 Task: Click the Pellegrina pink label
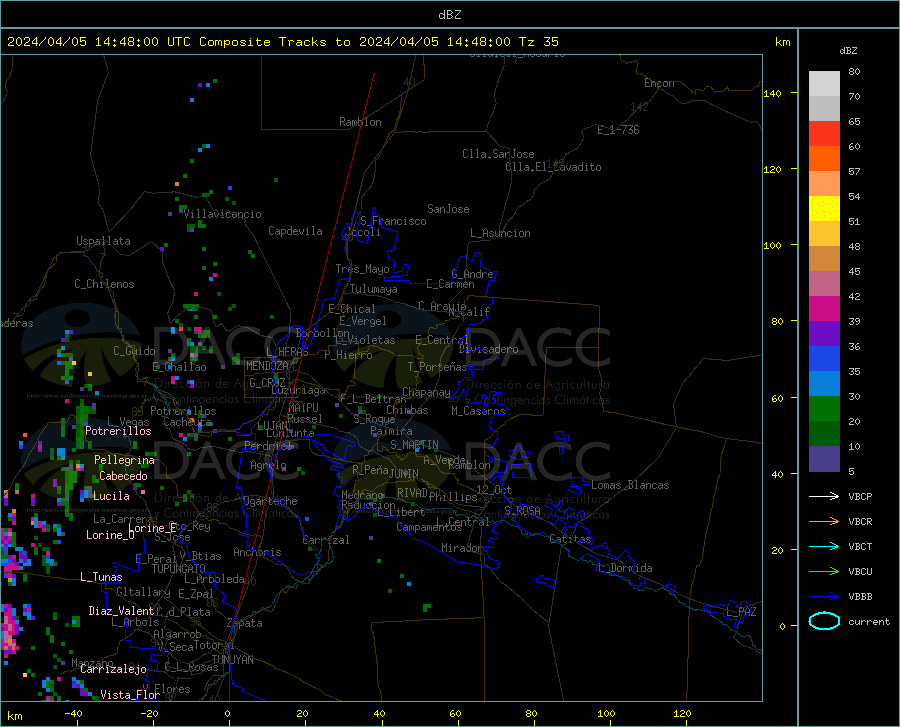[125, 460]
